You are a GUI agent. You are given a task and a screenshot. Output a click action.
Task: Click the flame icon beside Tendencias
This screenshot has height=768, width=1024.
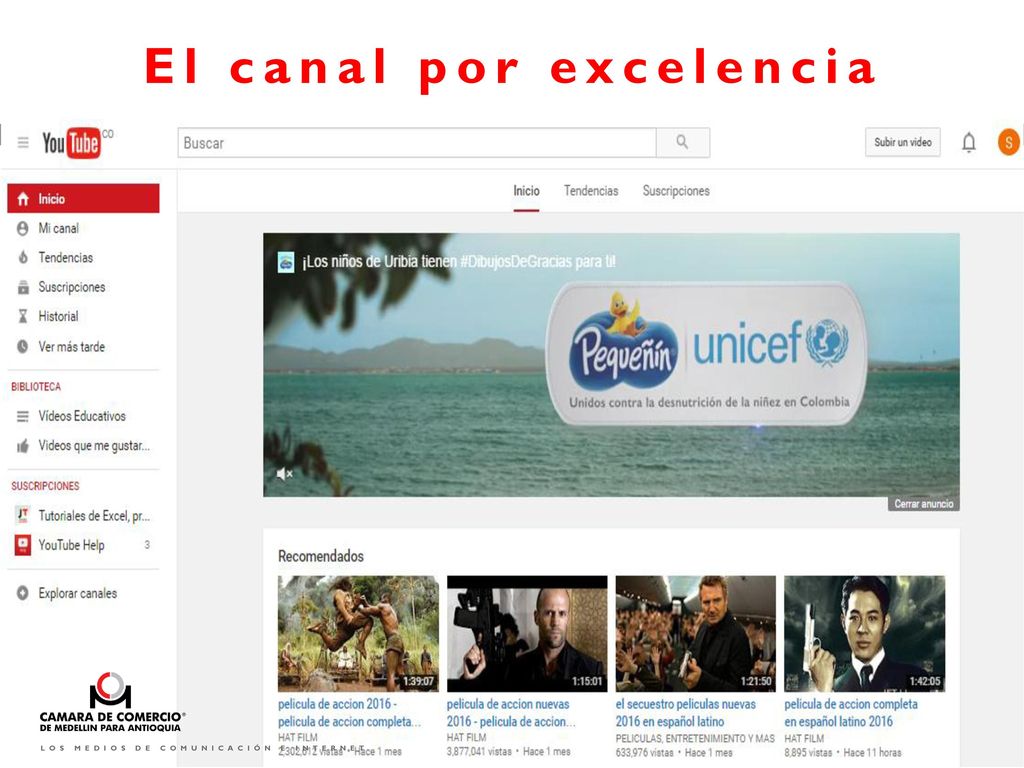point(23,257)
